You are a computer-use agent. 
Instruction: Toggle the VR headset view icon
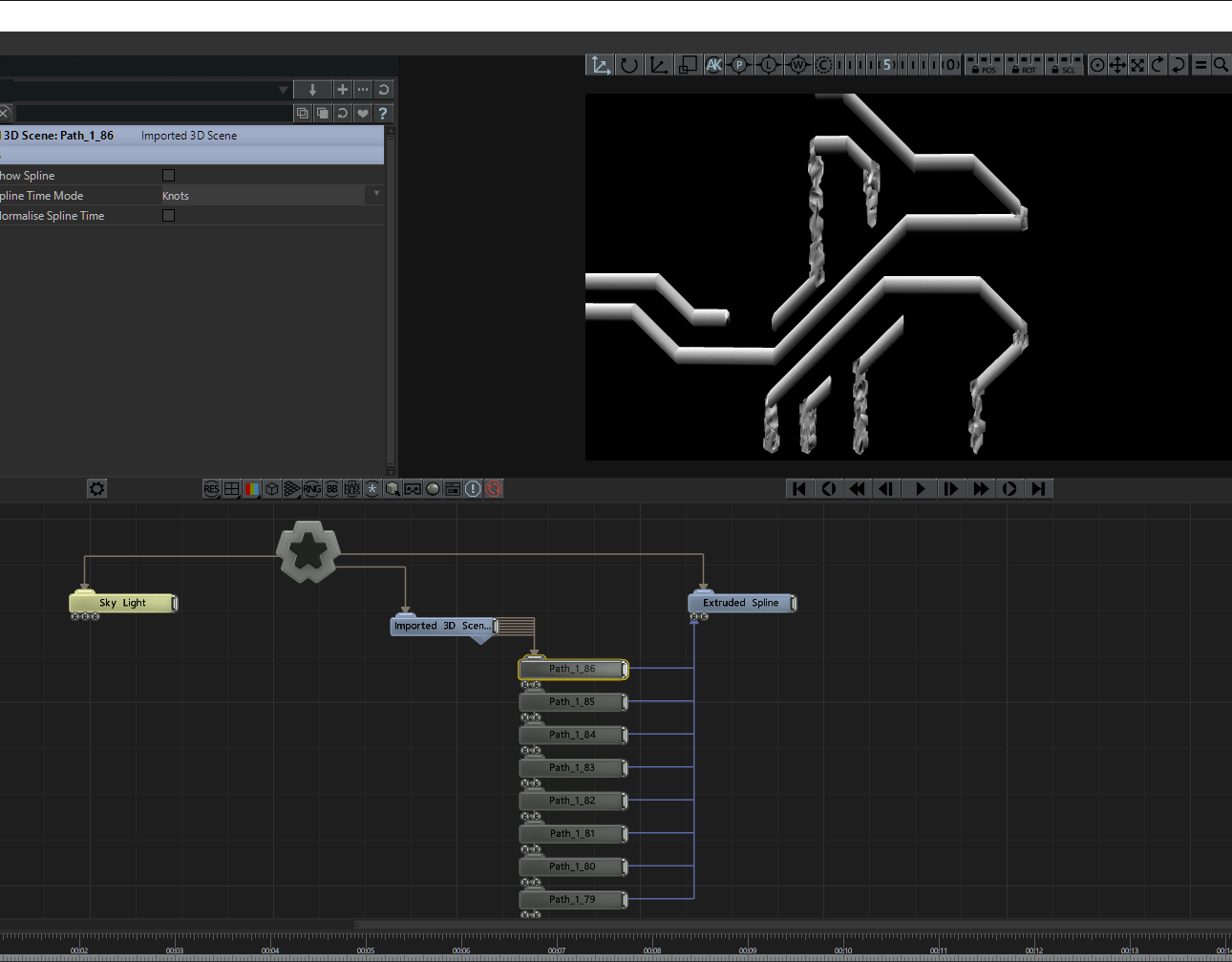413,489
